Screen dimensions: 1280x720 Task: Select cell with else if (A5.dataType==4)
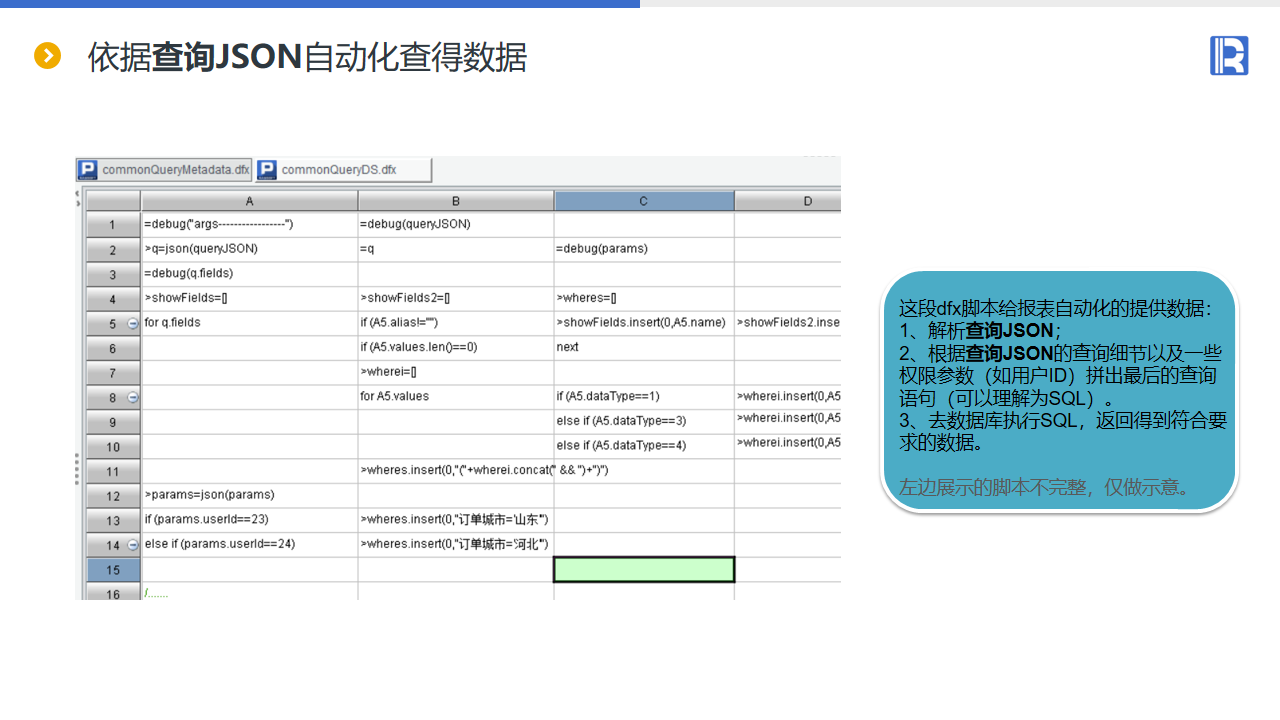pos(644,446)
